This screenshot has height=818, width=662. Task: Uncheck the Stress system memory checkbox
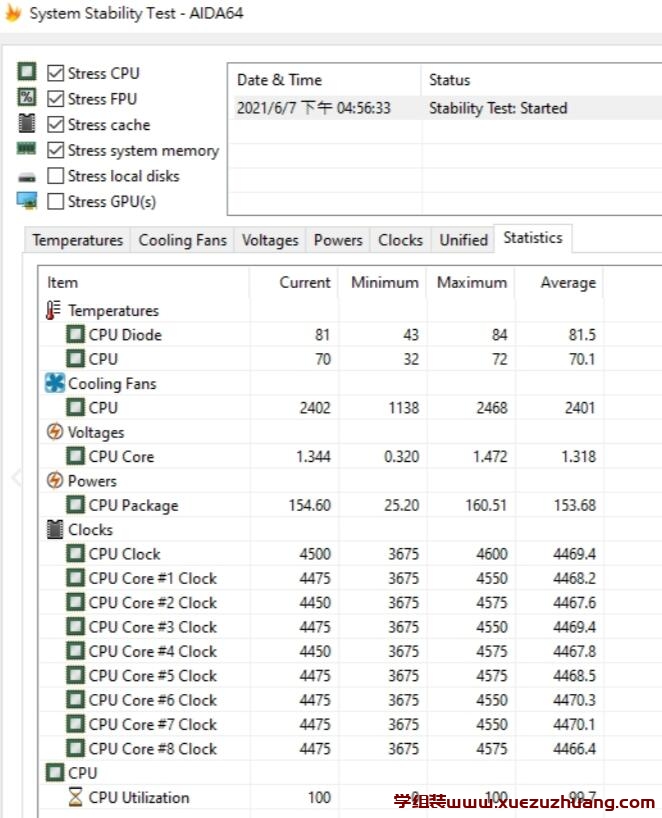coord(55,150)
